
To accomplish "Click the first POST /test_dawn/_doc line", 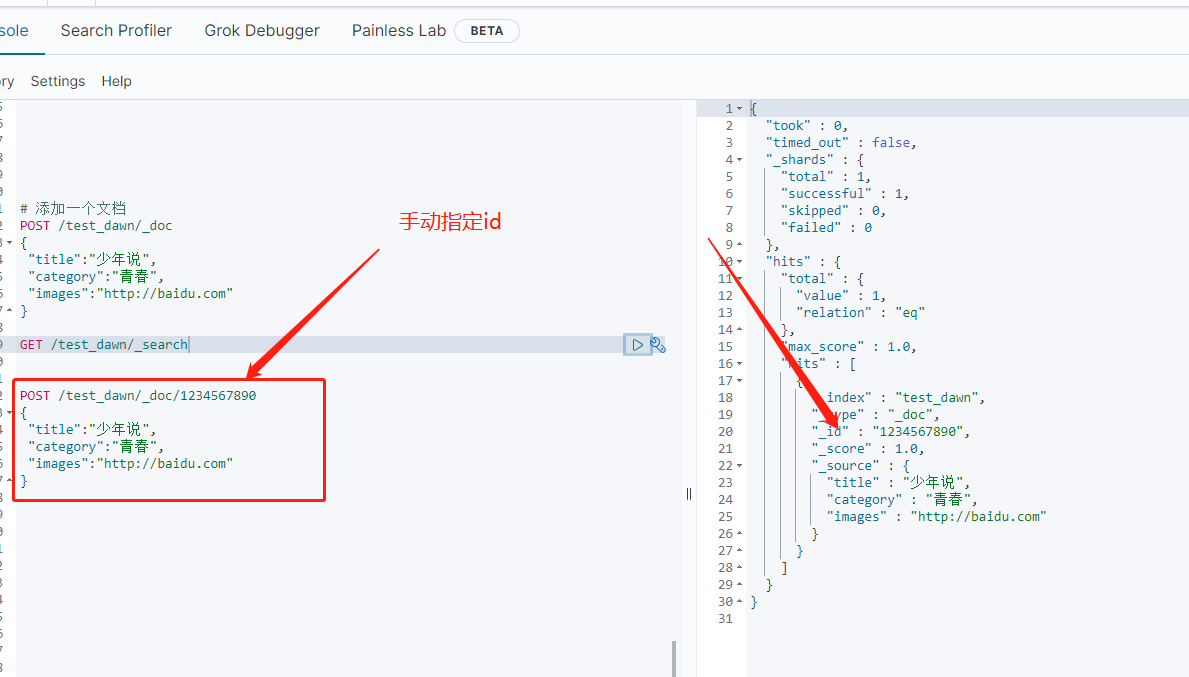I will [x=96, y=226].
